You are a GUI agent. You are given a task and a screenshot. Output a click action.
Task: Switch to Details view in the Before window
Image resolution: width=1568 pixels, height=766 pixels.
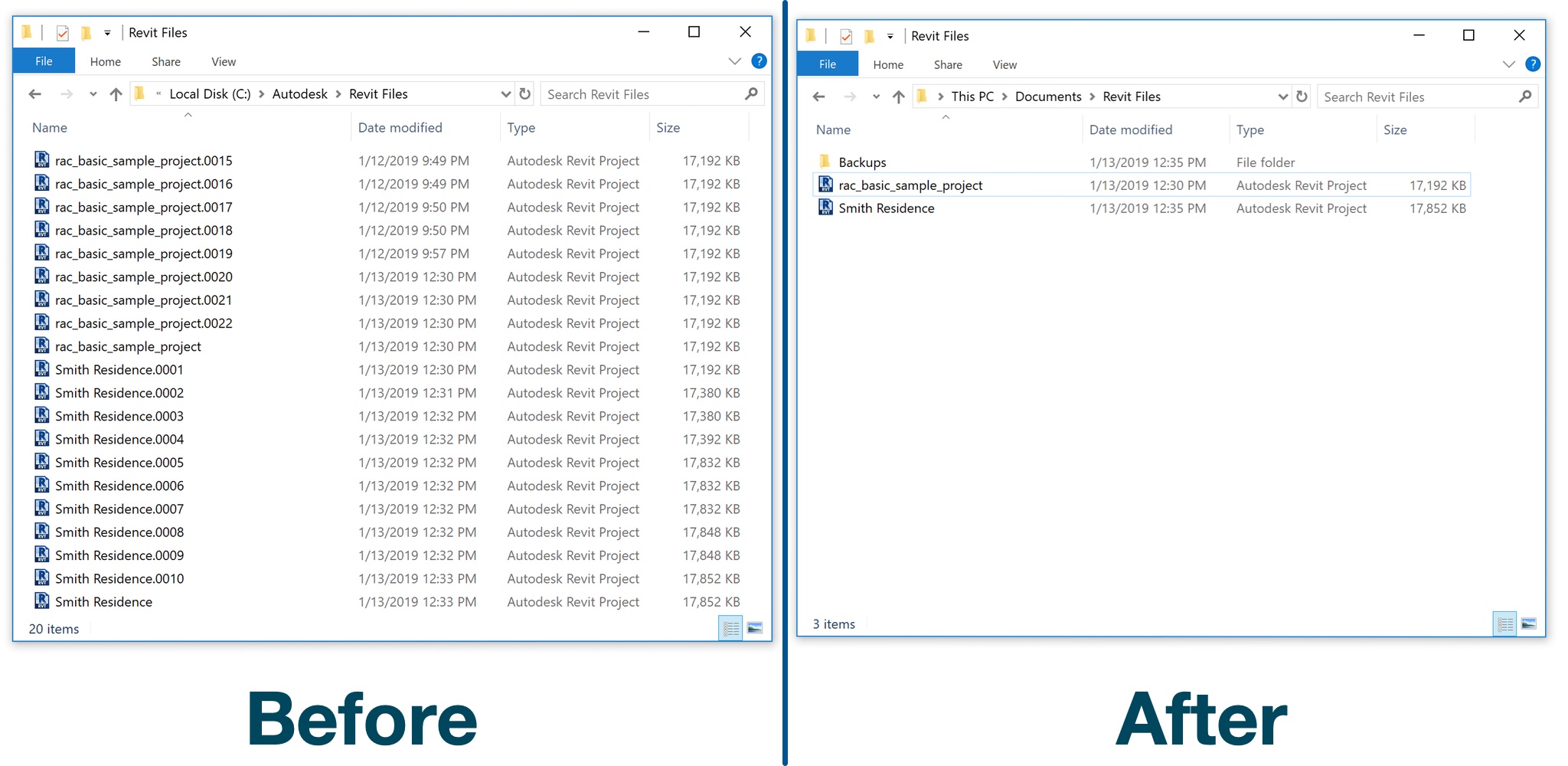pyautogui.click(x=731, y=628)
